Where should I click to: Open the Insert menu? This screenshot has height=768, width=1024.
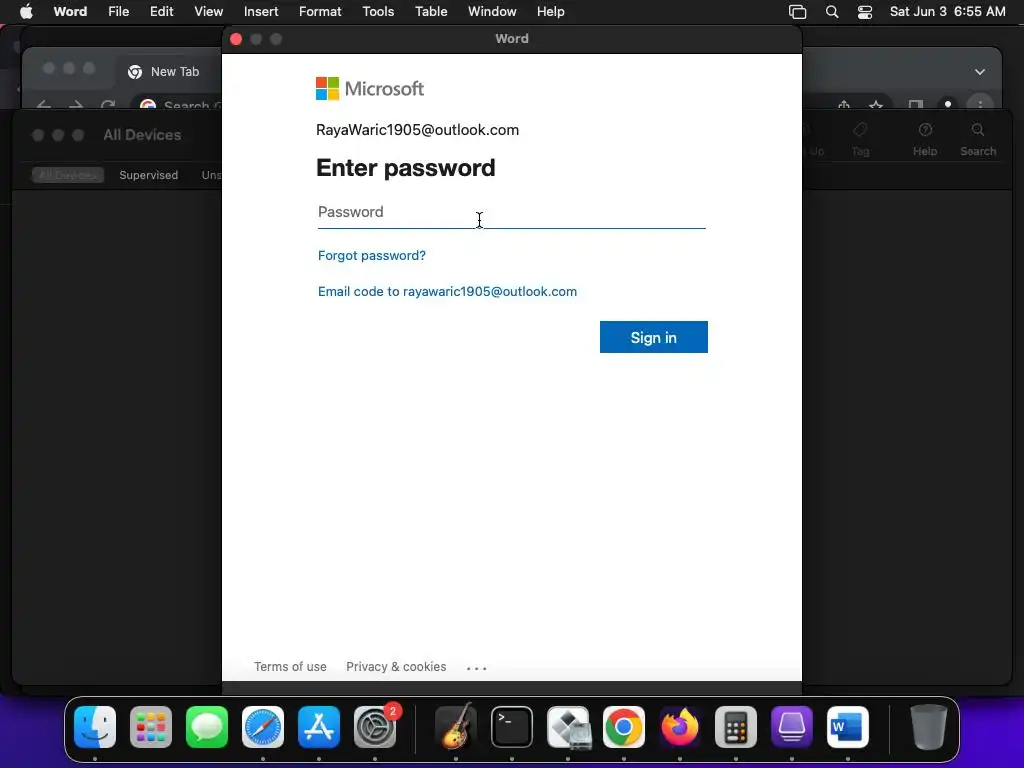click(261, 12)
